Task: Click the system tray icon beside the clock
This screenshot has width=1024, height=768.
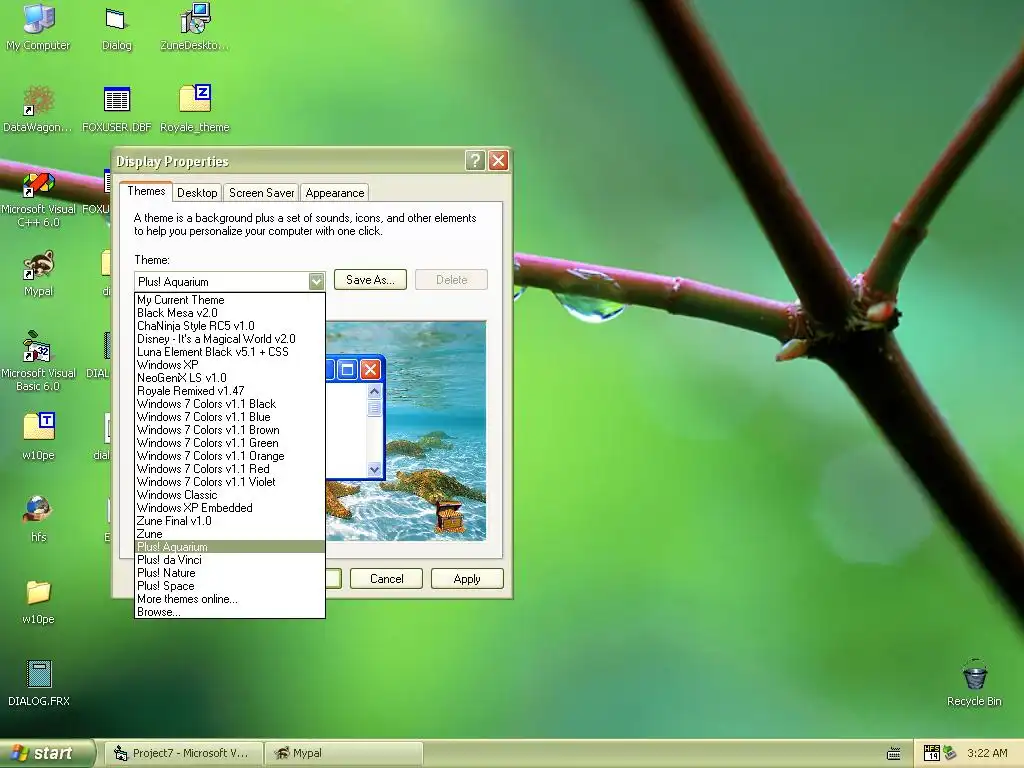Action: [x=950, y=753]
